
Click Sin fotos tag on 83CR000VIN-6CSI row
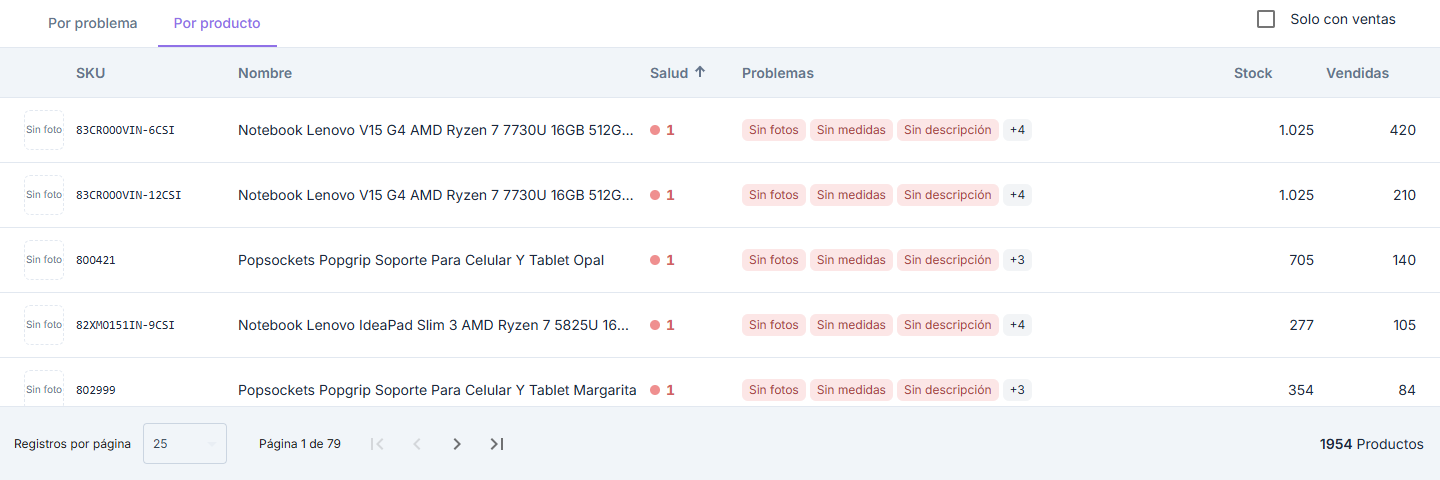pyautogui.click(x=774, y=130)
